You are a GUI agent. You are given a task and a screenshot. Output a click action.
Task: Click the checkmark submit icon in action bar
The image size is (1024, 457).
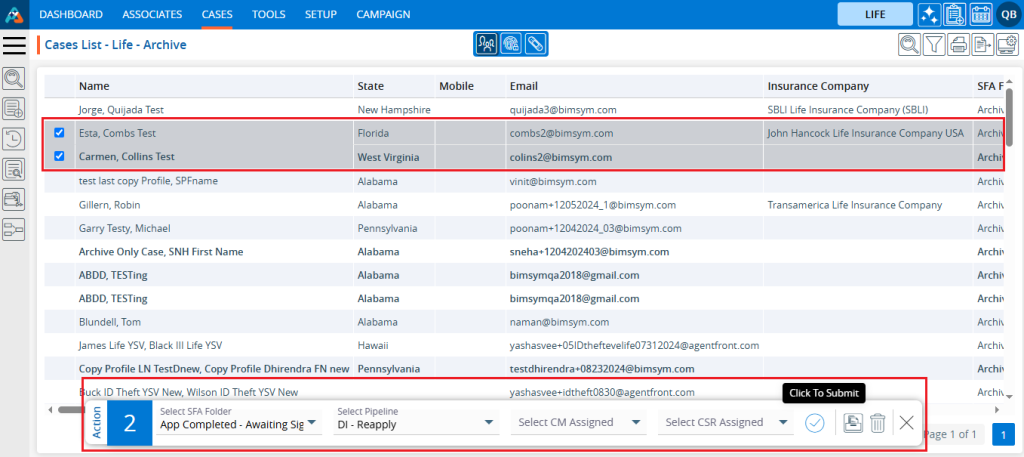[815, 423]
